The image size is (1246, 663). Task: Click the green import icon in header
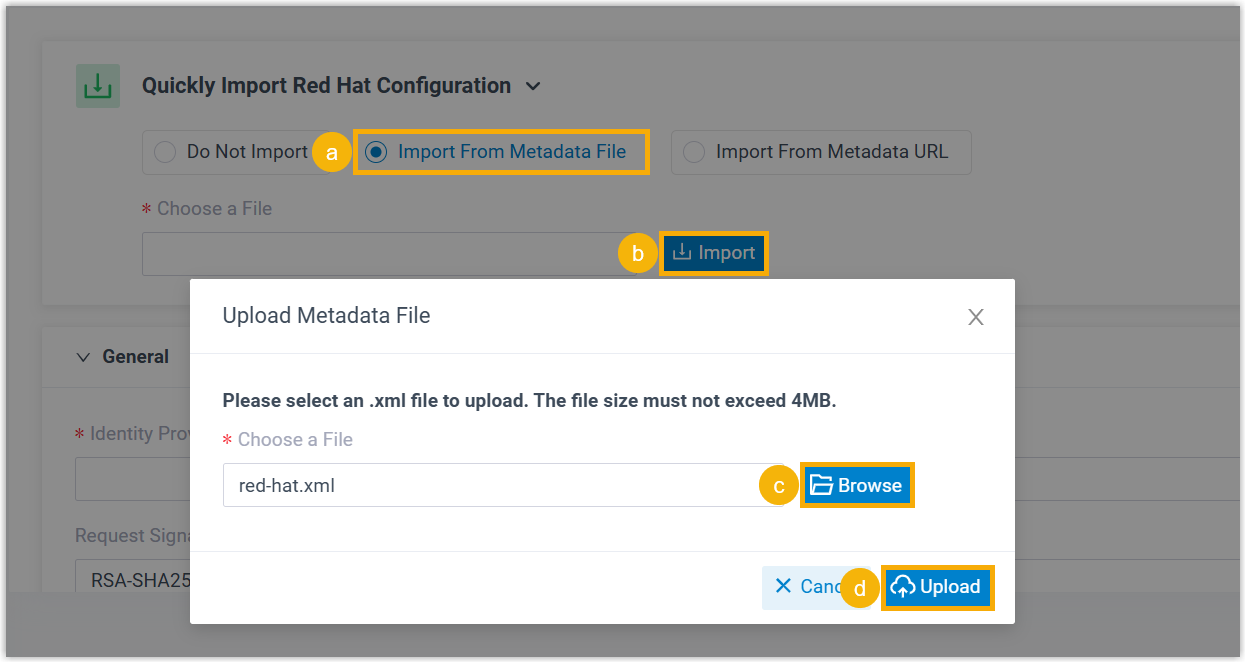[98, 86]
